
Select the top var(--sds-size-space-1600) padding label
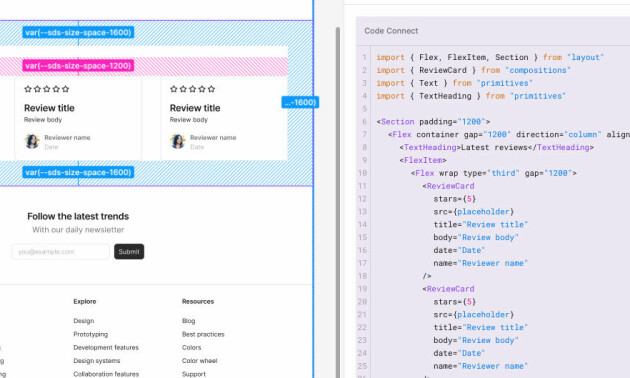[78, 32]
